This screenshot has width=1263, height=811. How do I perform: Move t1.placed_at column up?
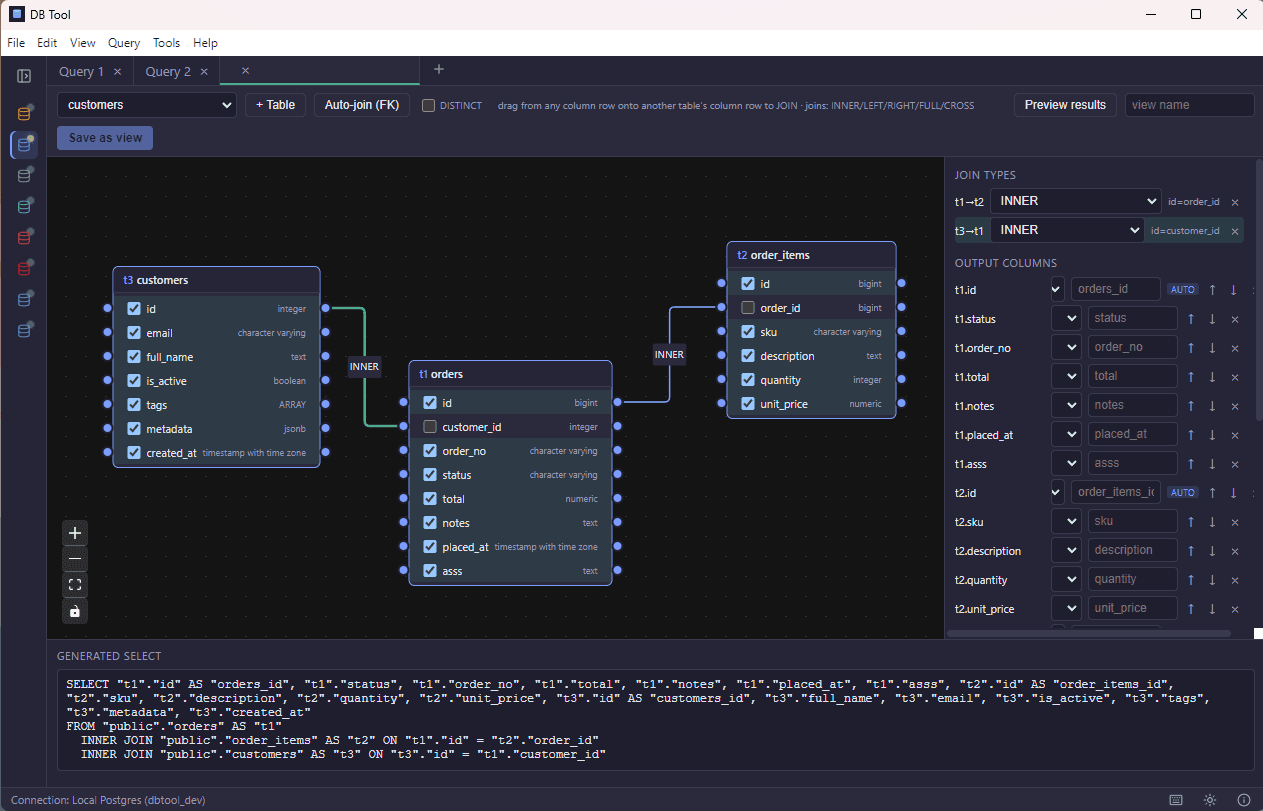(1191, 435)
